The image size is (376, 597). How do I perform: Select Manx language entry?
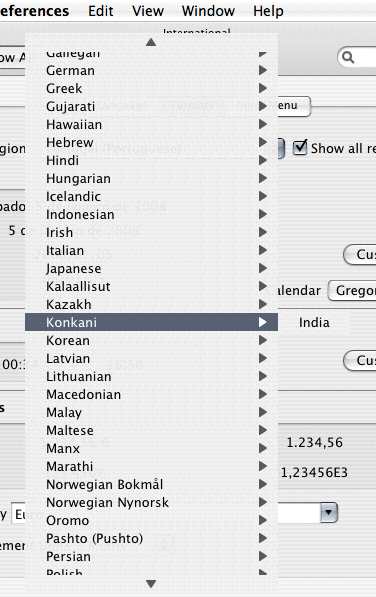[x=151, y=449]
